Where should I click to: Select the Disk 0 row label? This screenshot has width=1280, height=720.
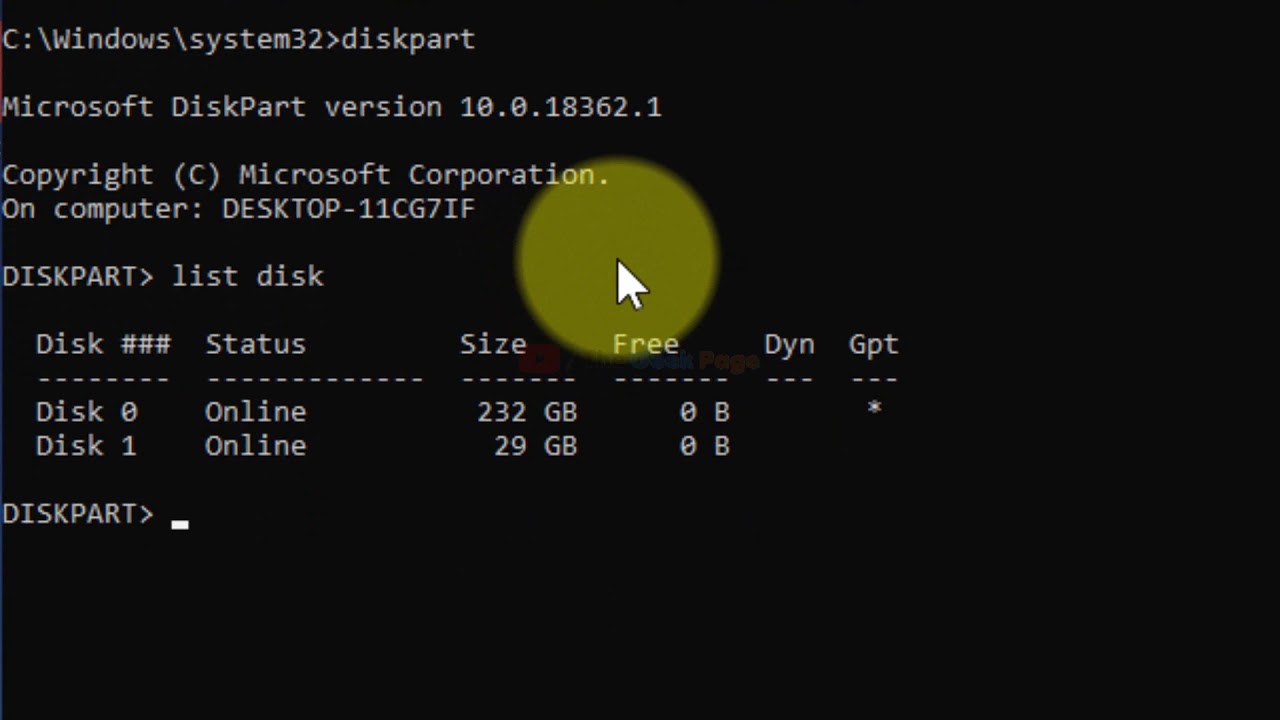click(86, 412)
